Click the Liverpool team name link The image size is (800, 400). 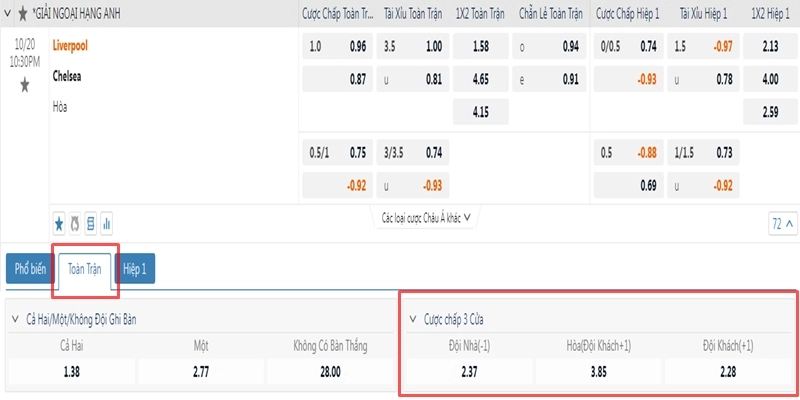[x=70, y=45]
